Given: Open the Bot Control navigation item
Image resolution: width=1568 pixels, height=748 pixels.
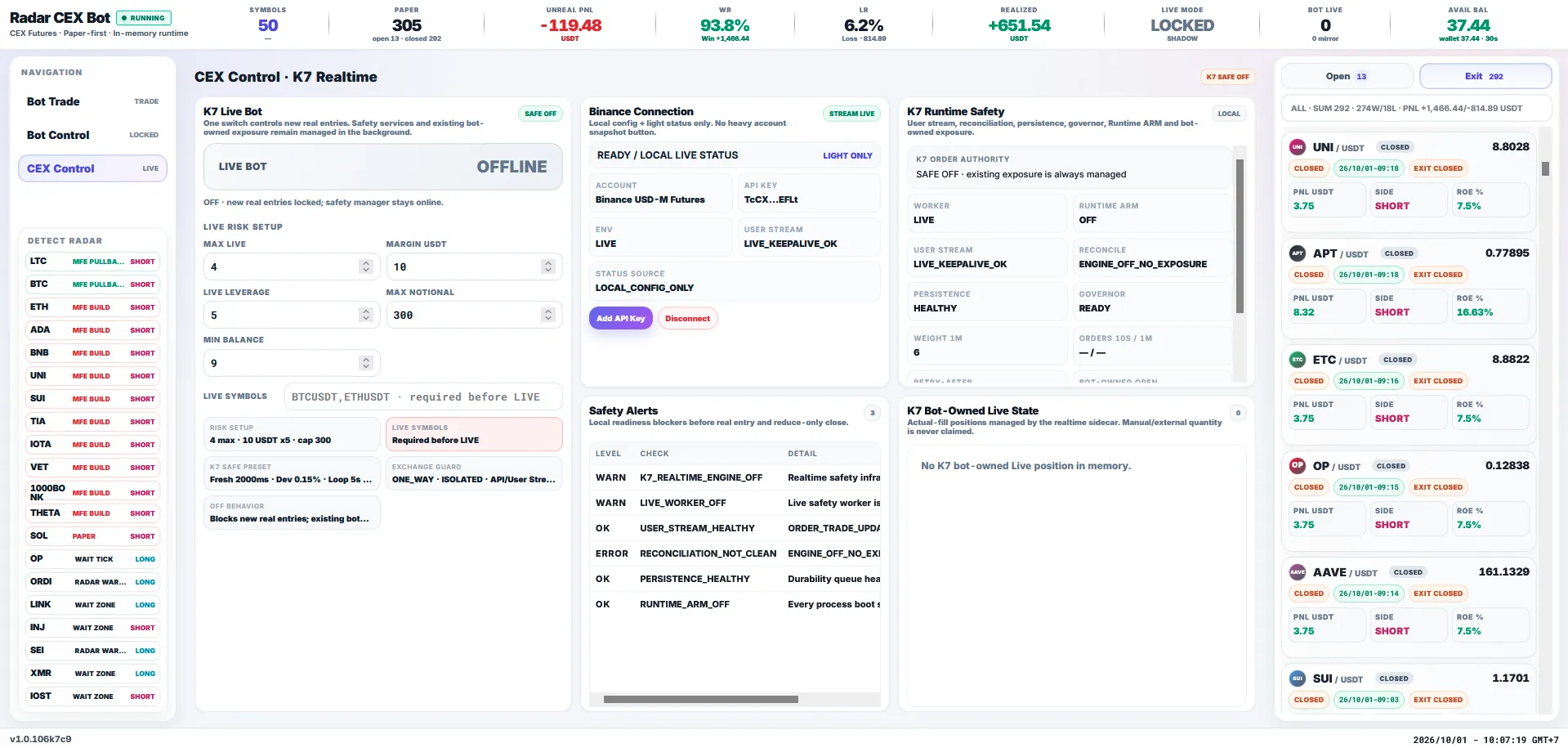Looking at the screenshot, I should (x=92, y=135).
